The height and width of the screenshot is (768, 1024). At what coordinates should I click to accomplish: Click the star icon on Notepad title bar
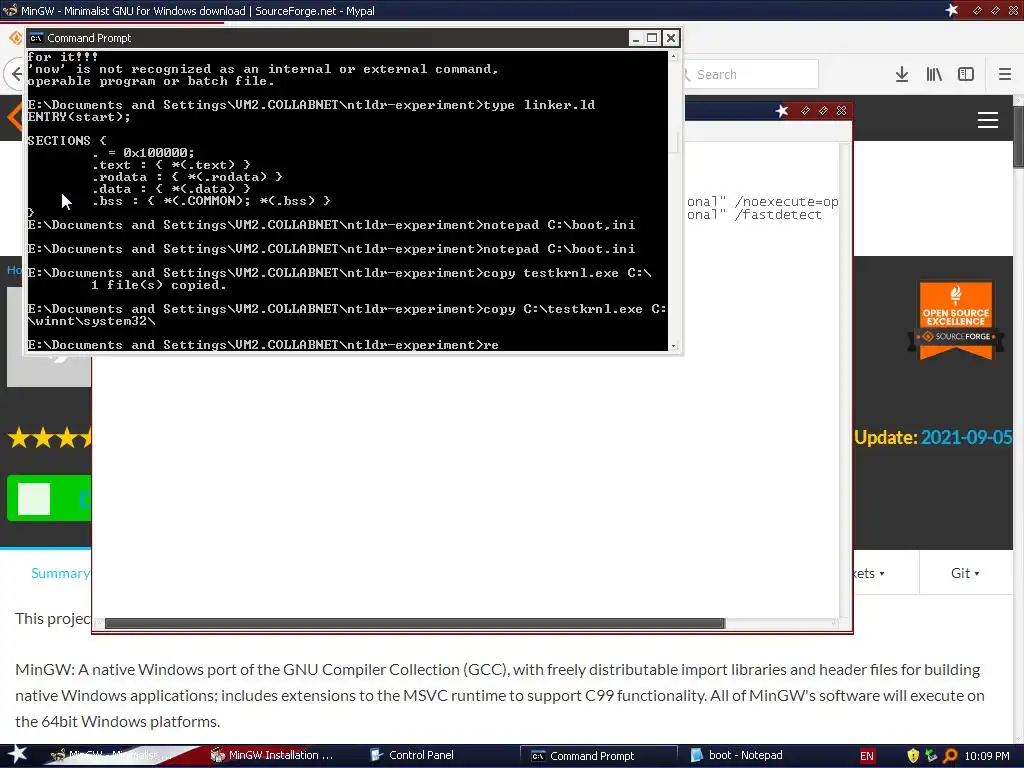tap(782, 111)
